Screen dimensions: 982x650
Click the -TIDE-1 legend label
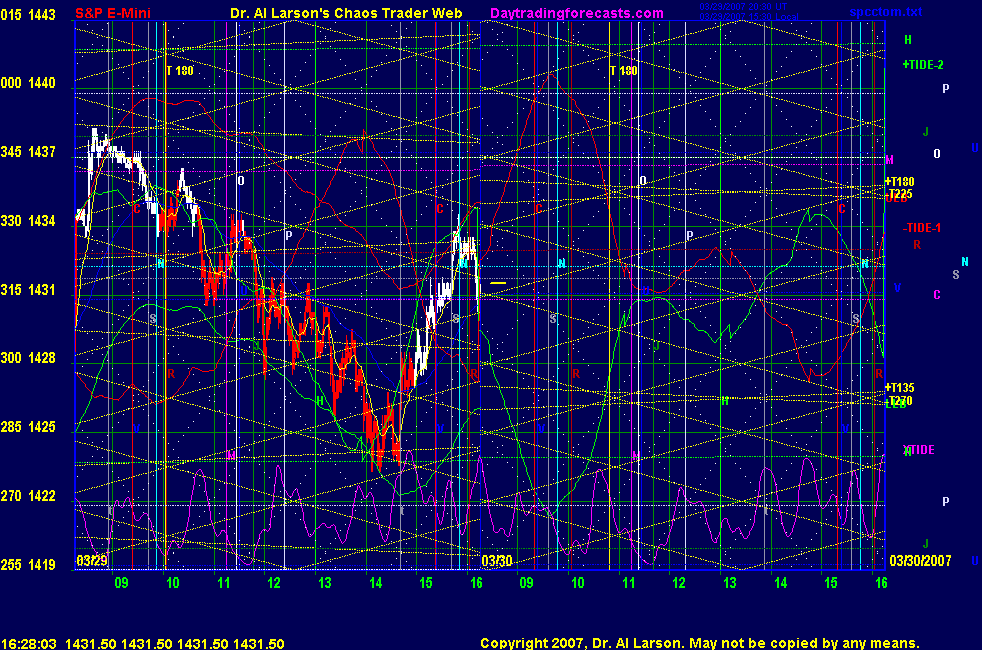(x=921, y=228)
